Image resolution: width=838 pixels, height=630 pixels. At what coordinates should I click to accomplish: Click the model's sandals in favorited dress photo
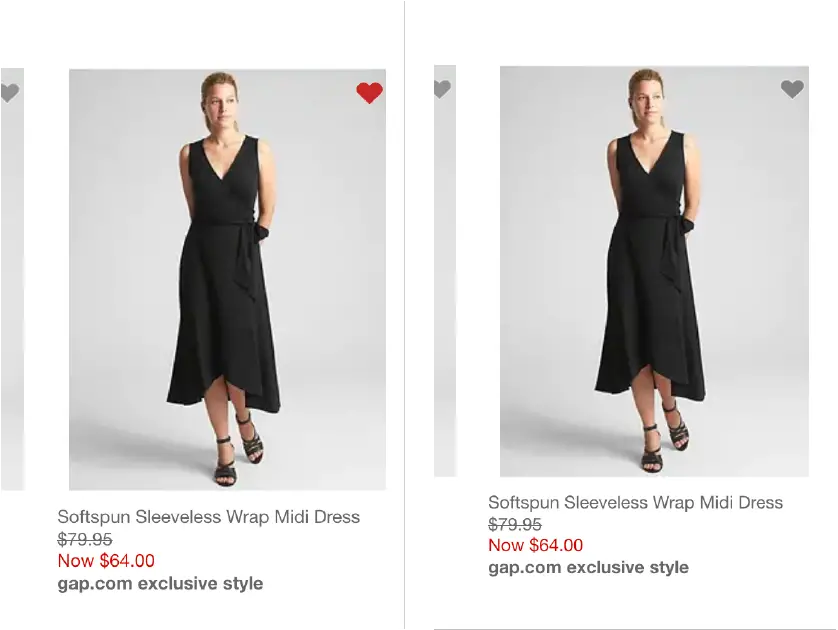click(239, 447)
